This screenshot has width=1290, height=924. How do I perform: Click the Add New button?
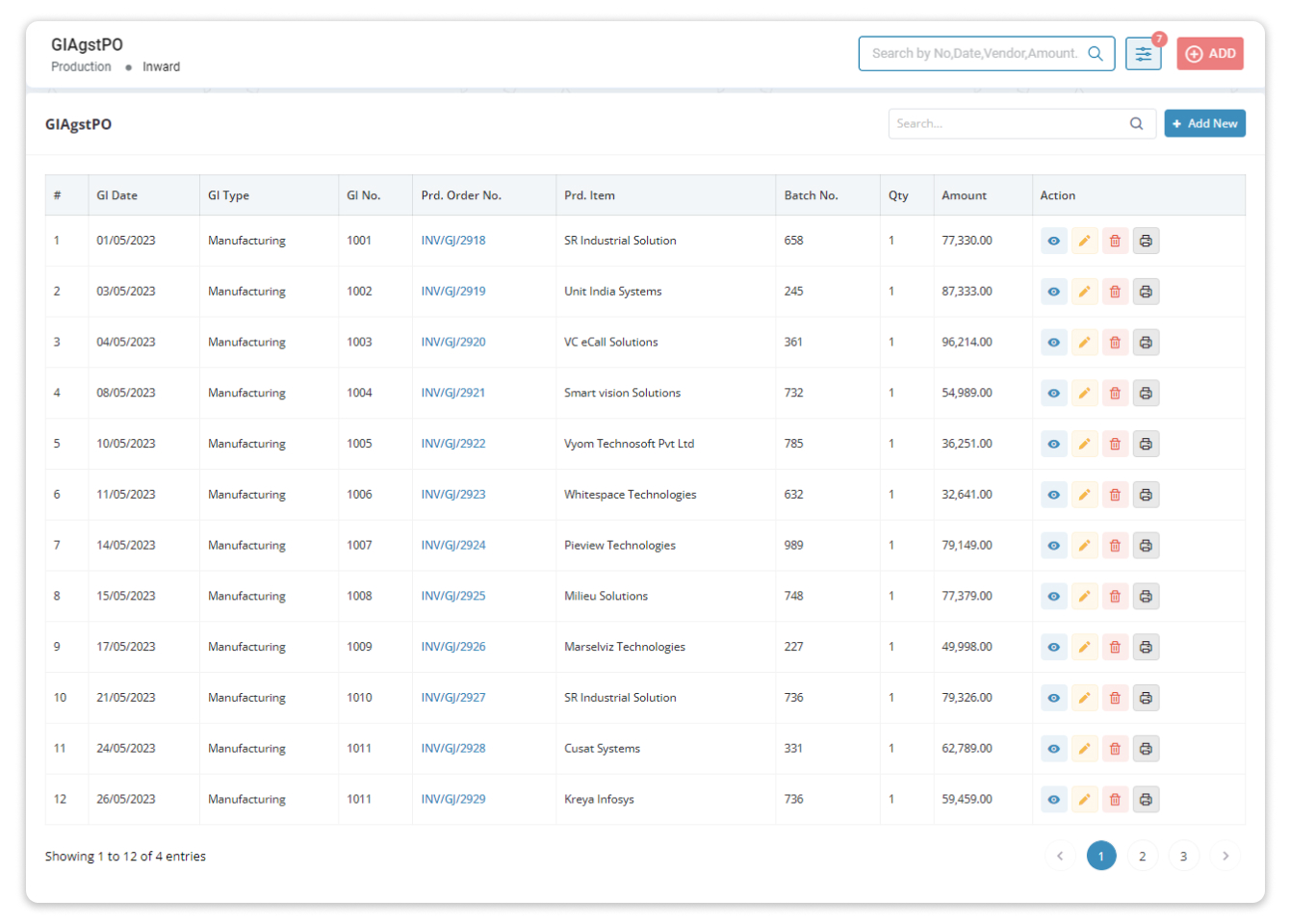coord(1204,123)
